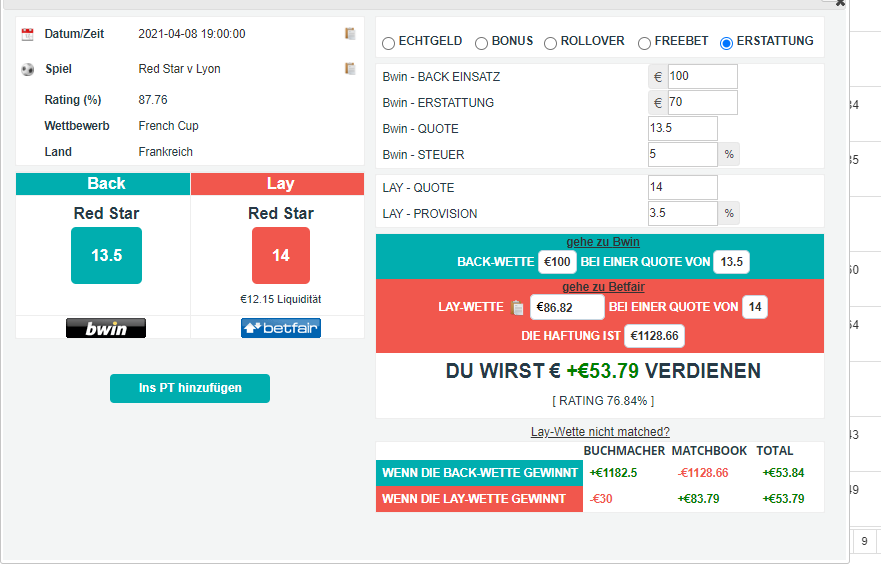Image resolution: width=881 pixels, height=582 pixels.
Task: Click the 'Ins PT hinzufügen' button
Action: 190,388
